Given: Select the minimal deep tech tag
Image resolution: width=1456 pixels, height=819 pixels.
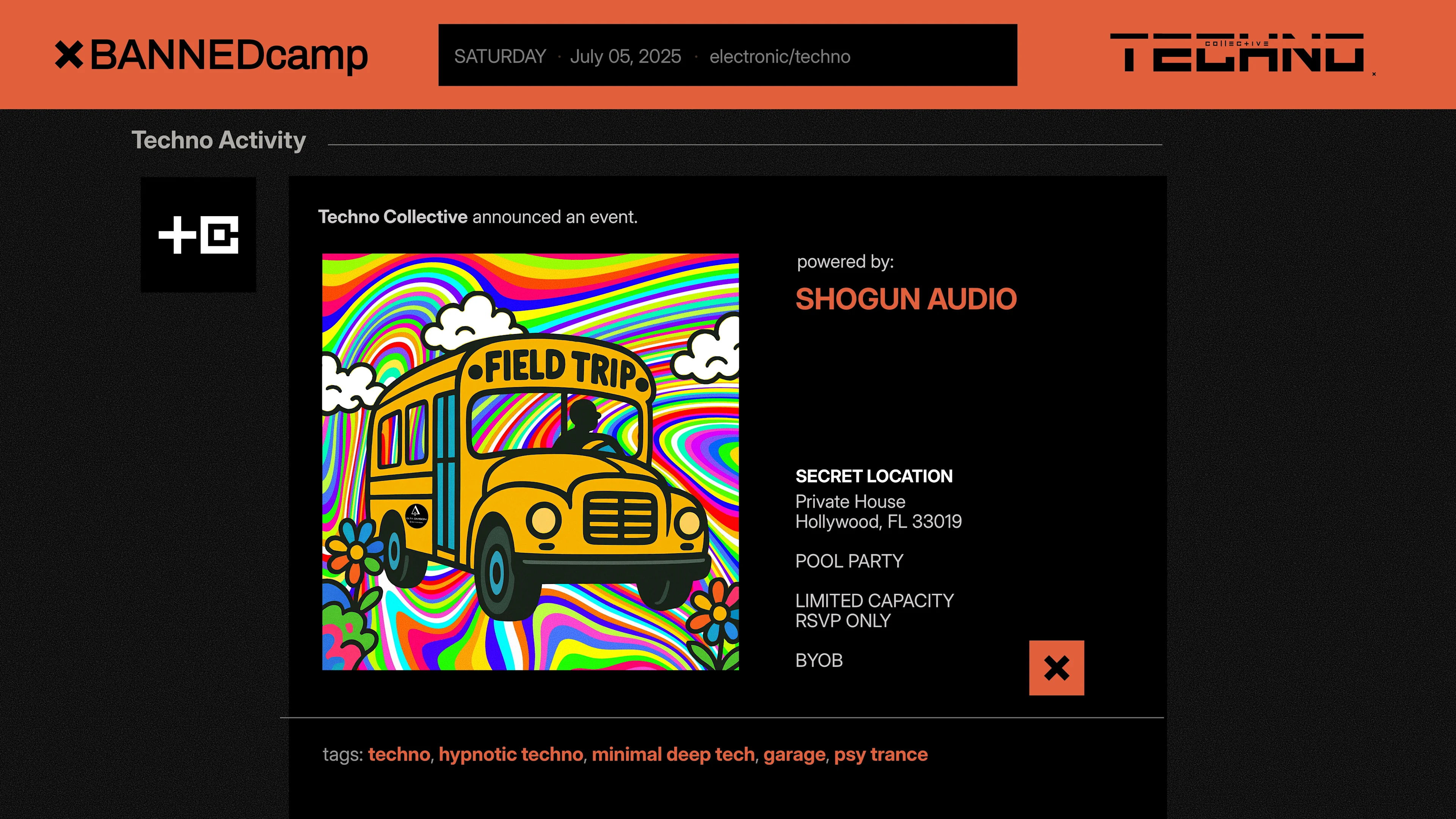Looking at the screenshot, I should (x=673, y=755).
